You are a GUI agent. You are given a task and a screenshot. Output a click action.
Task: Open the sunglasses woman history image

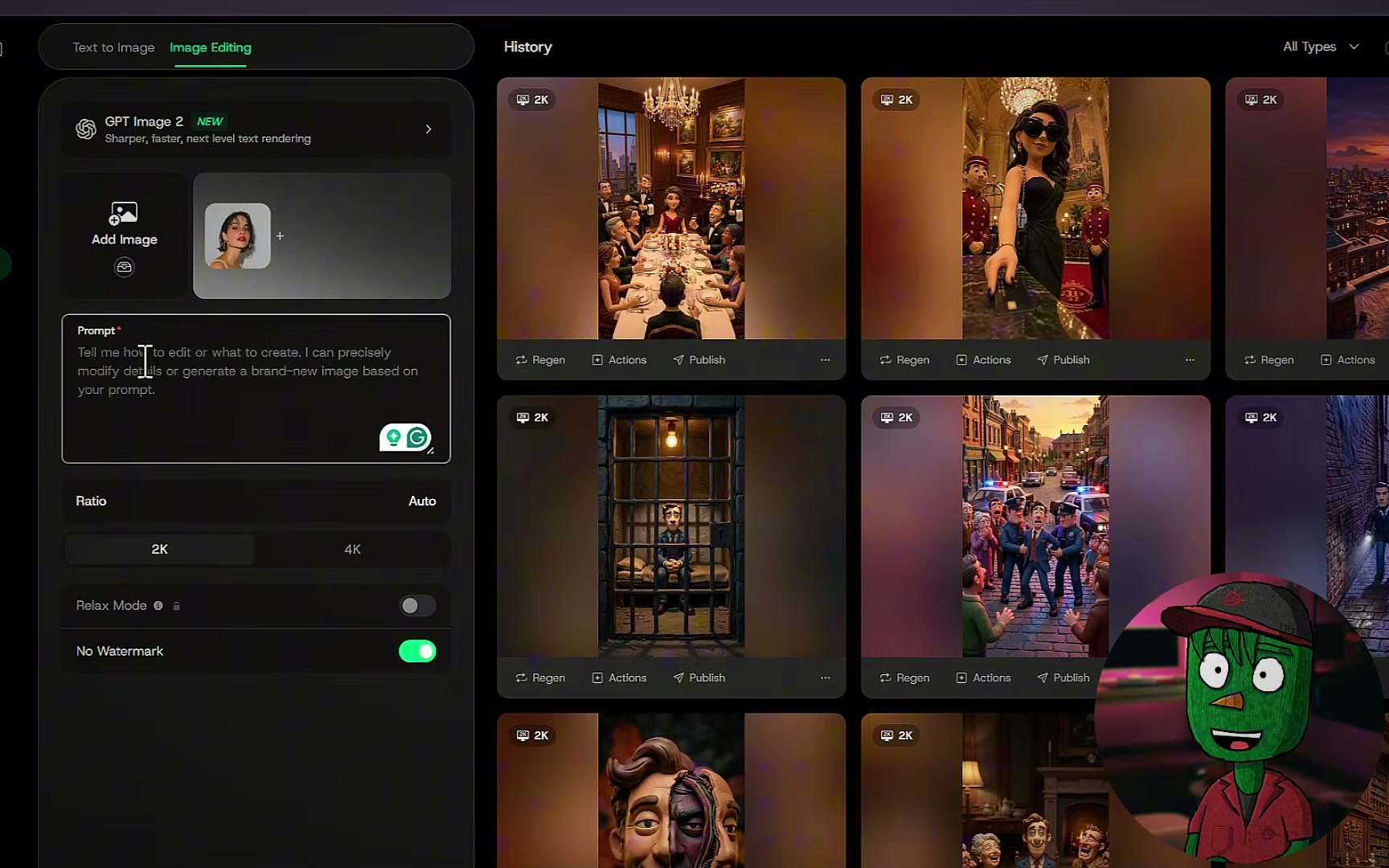click(1035, 208)
